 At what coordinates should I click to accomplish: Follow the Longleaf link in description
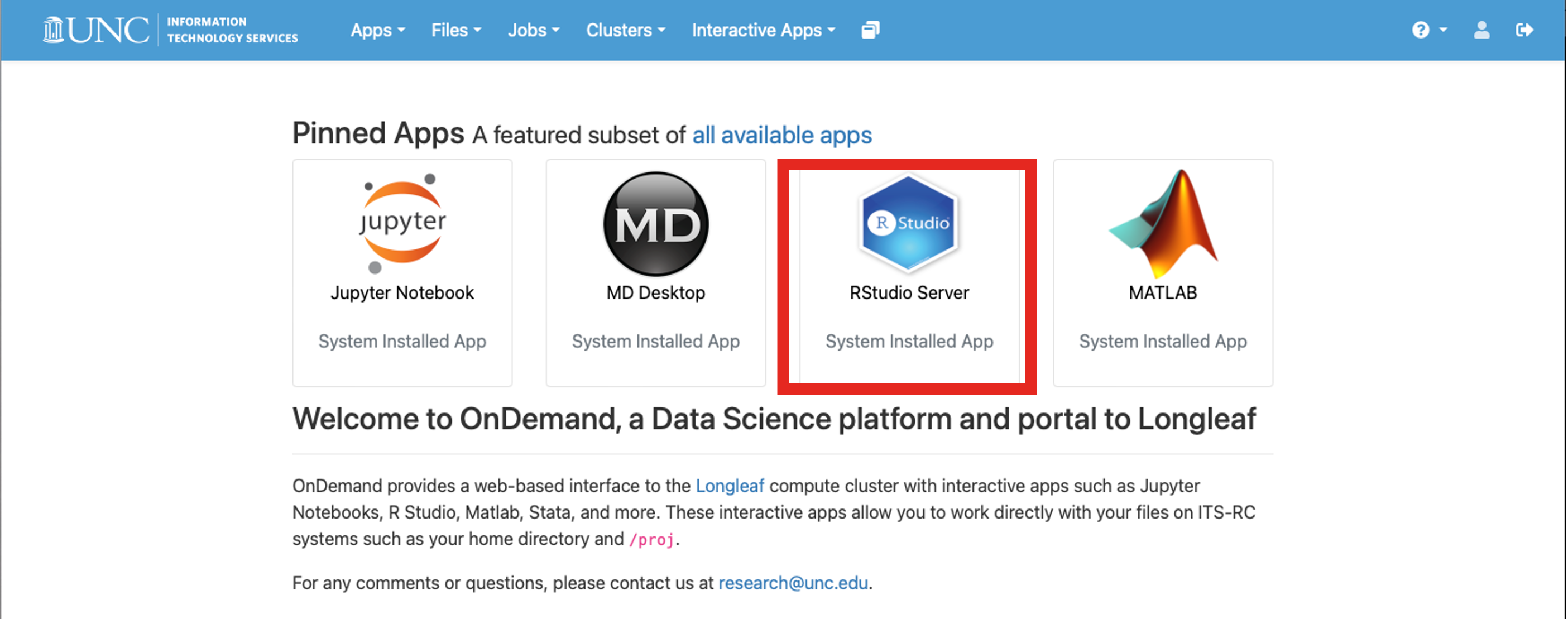click(730, 486)
